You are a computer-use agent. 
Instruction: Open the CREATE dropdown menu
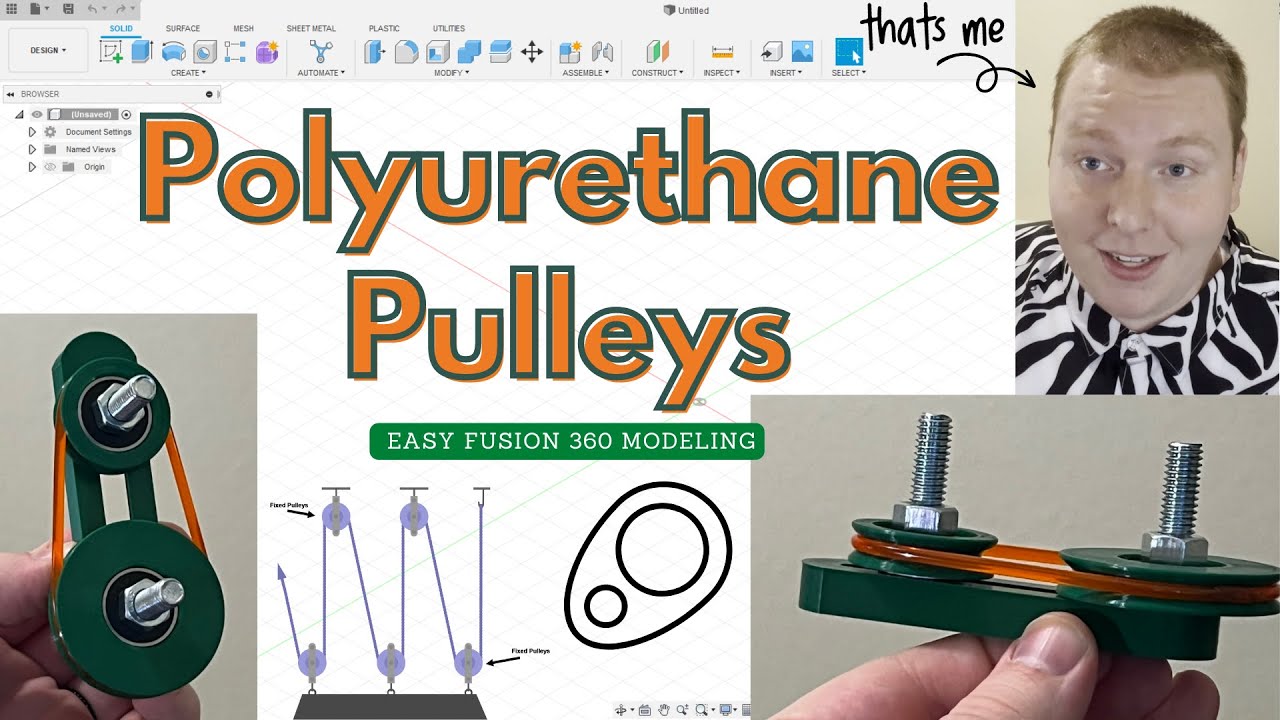coord(188,73)
